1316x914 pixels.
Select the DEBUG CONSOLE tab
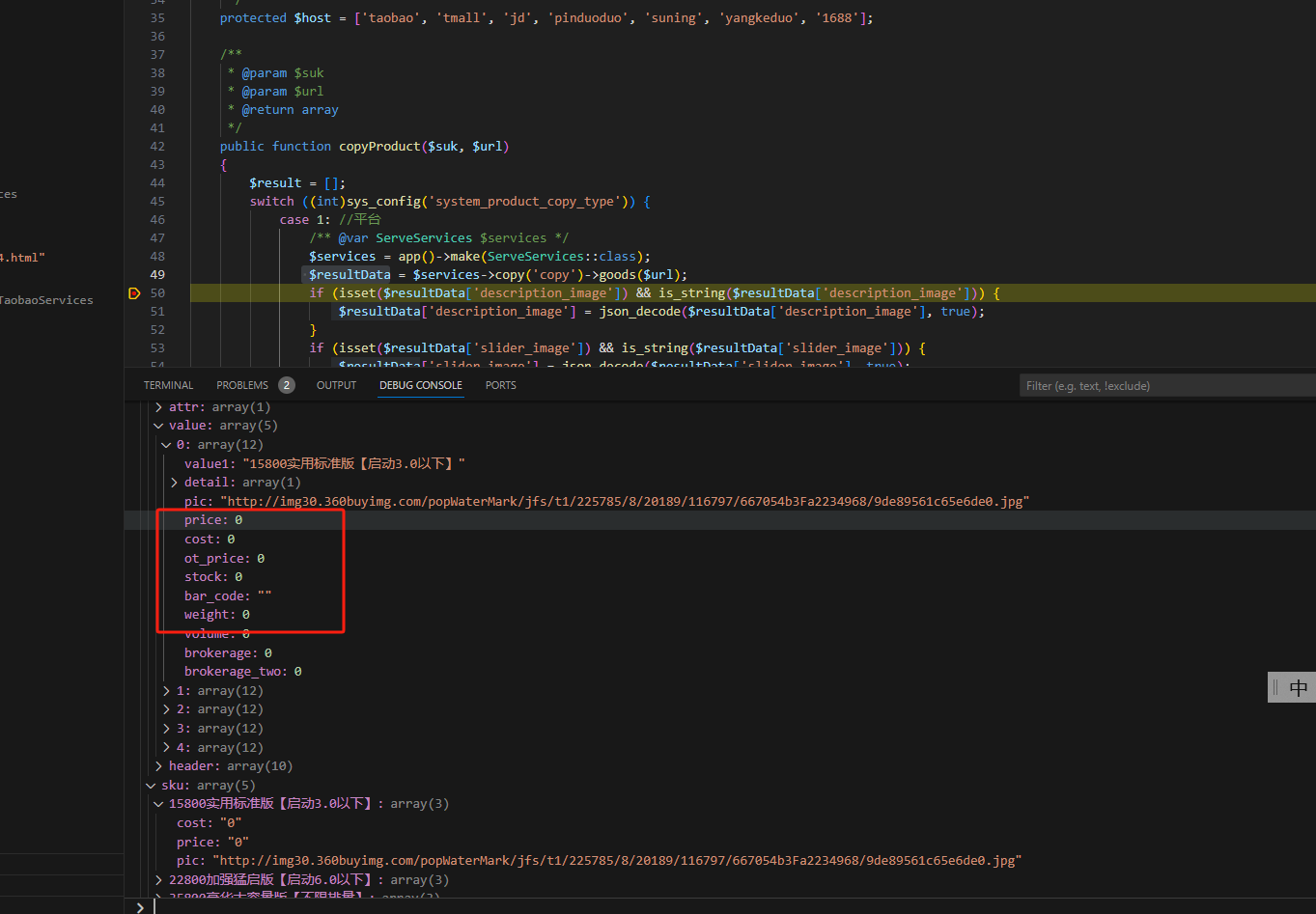[x=421, y=385]
